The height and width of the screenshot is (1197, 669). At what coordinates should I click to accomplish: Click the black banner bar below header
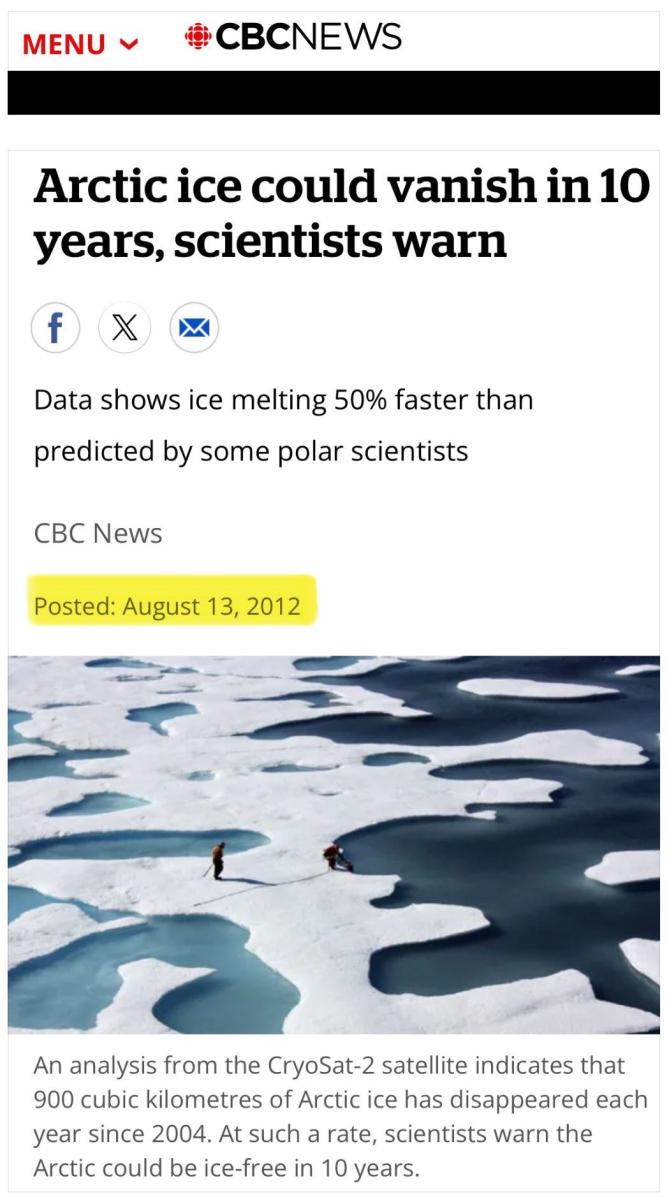pyautogui.click(x=334, y=93)
